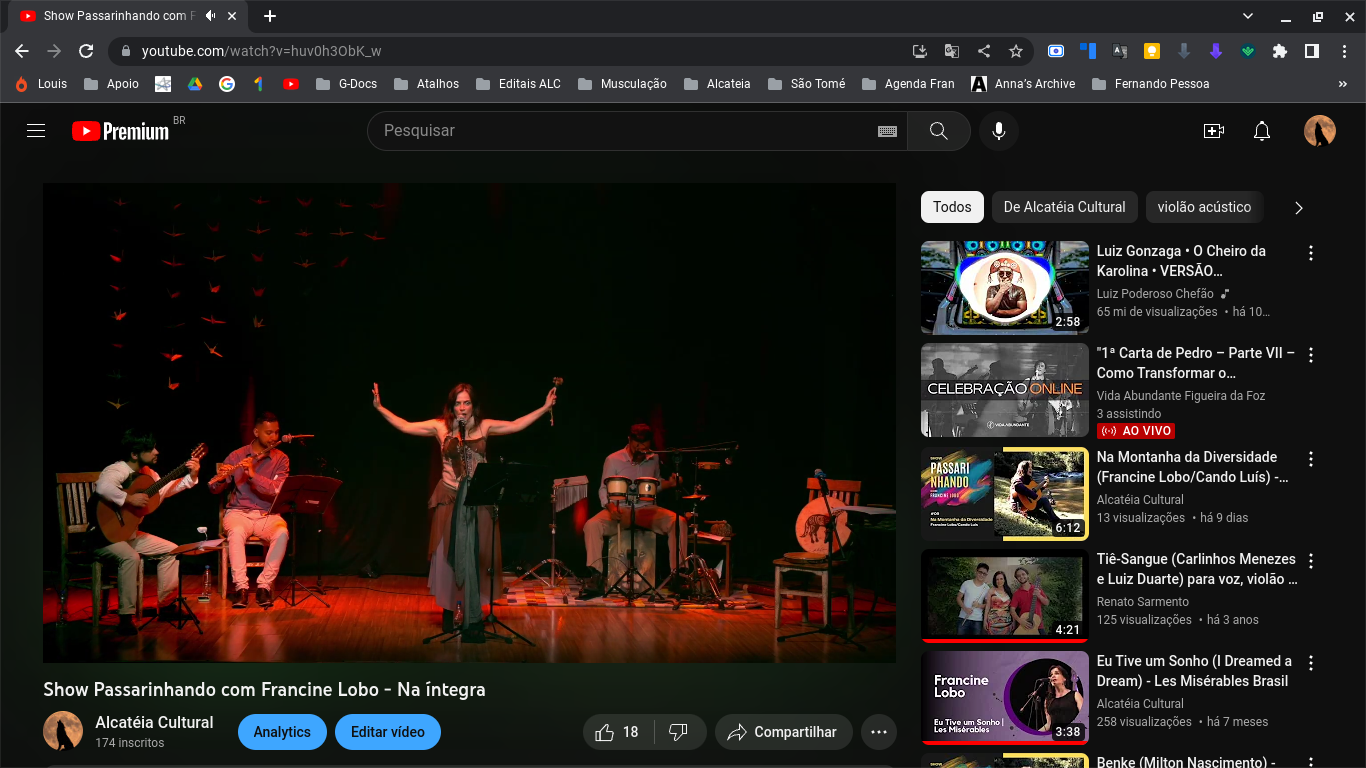The width and height of the screenshot is (1366, 768).
Task: Open a new browser tab
Action: click(x=269, y=16)
